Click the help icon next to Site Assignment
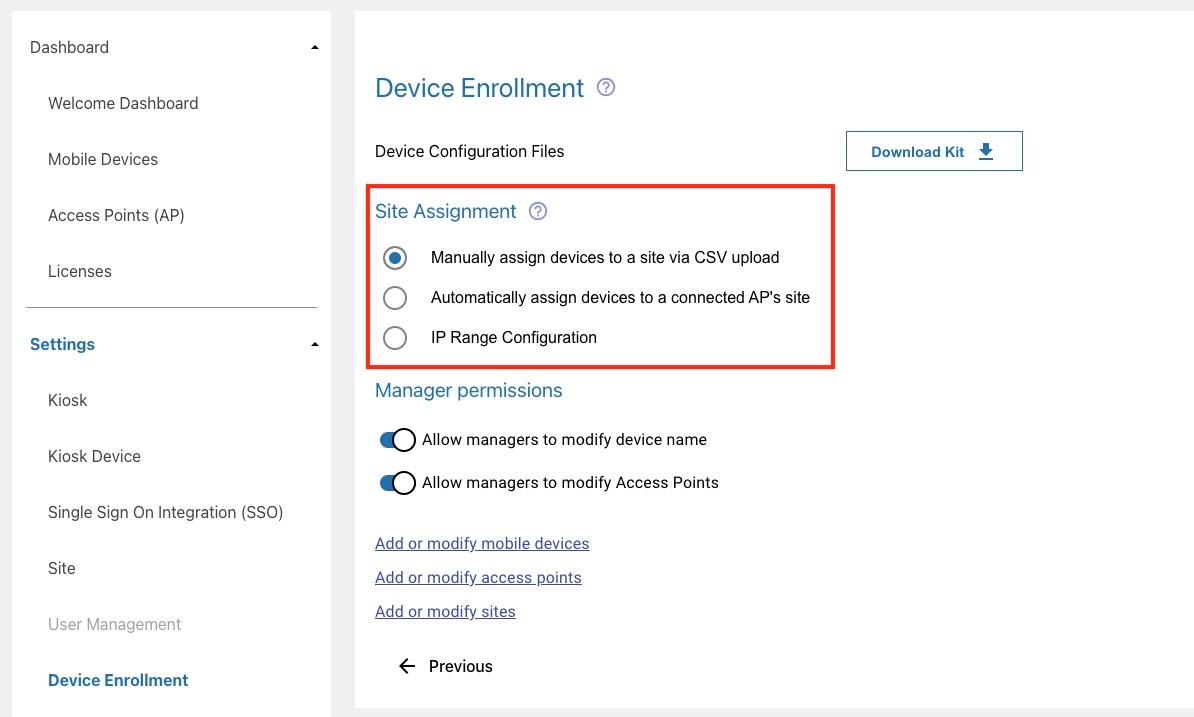 pyautogui.click(x=538, y=211)
